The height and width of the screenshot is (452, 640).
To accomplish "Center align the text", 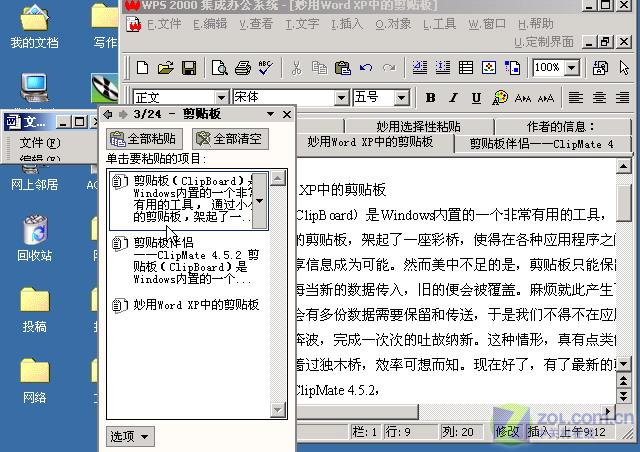I will click(599, 98).
